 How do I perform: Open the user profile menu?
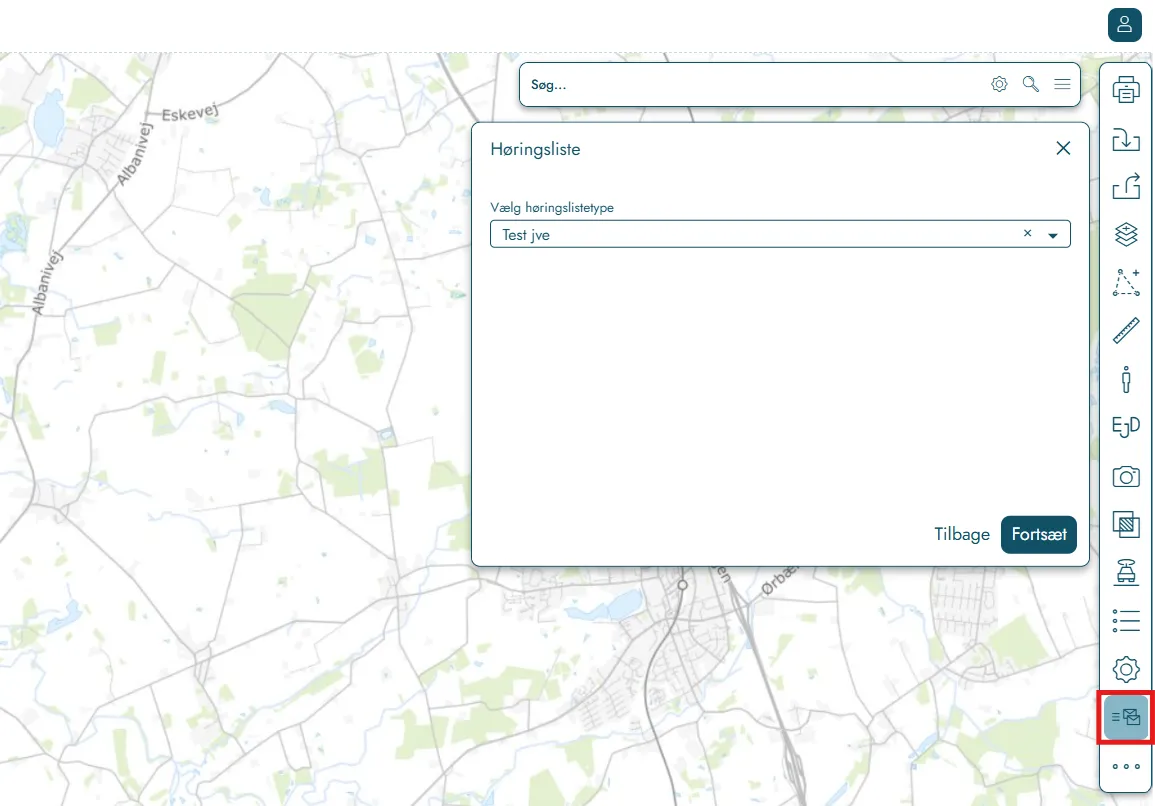(1124, 25)
